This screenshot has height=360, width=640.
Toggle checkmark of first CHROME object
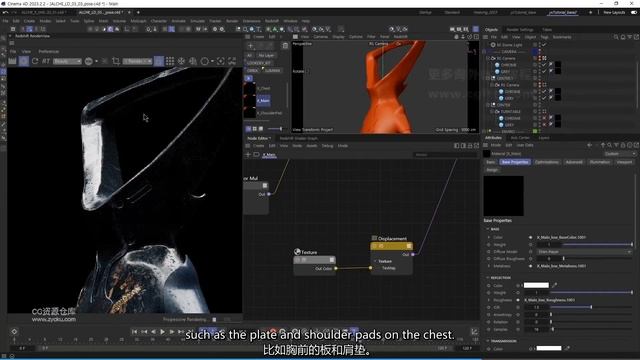coord(544,65)
